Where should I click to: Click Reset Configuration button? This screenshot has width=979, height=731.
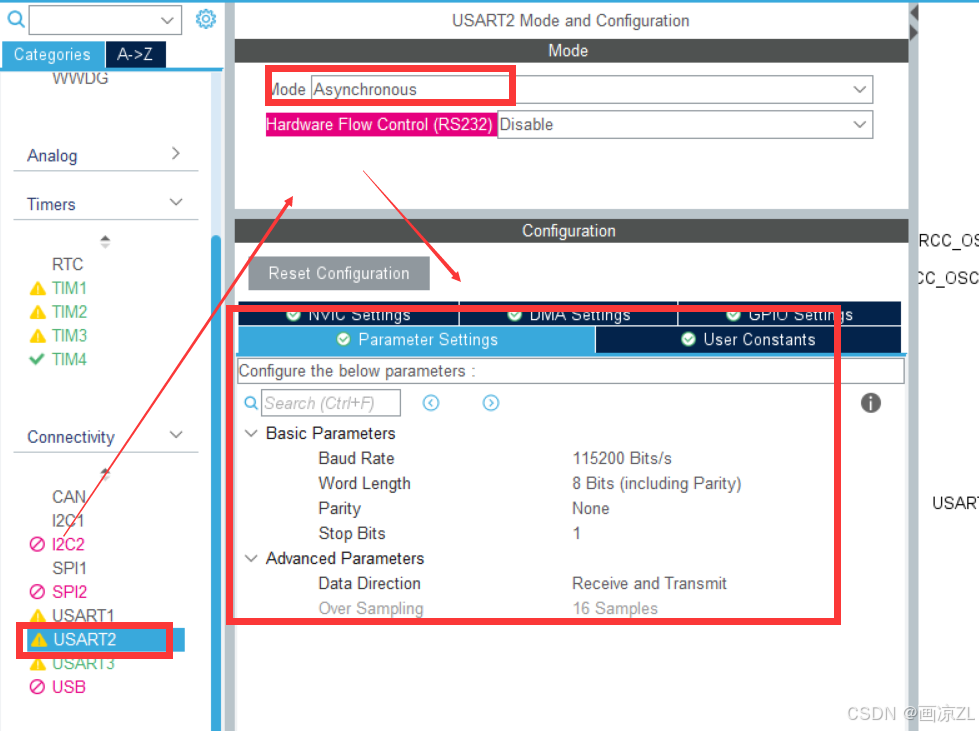(339, 273)
